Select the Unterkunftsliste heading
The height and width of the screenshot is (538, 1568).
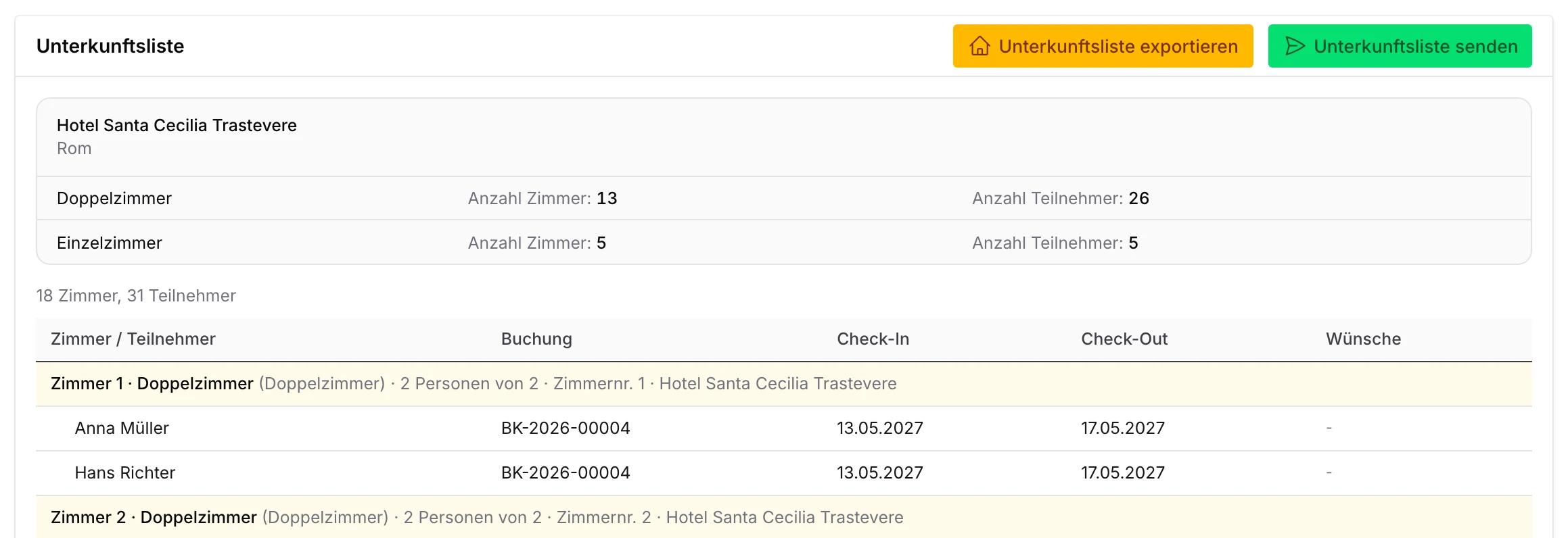[110, 46]
